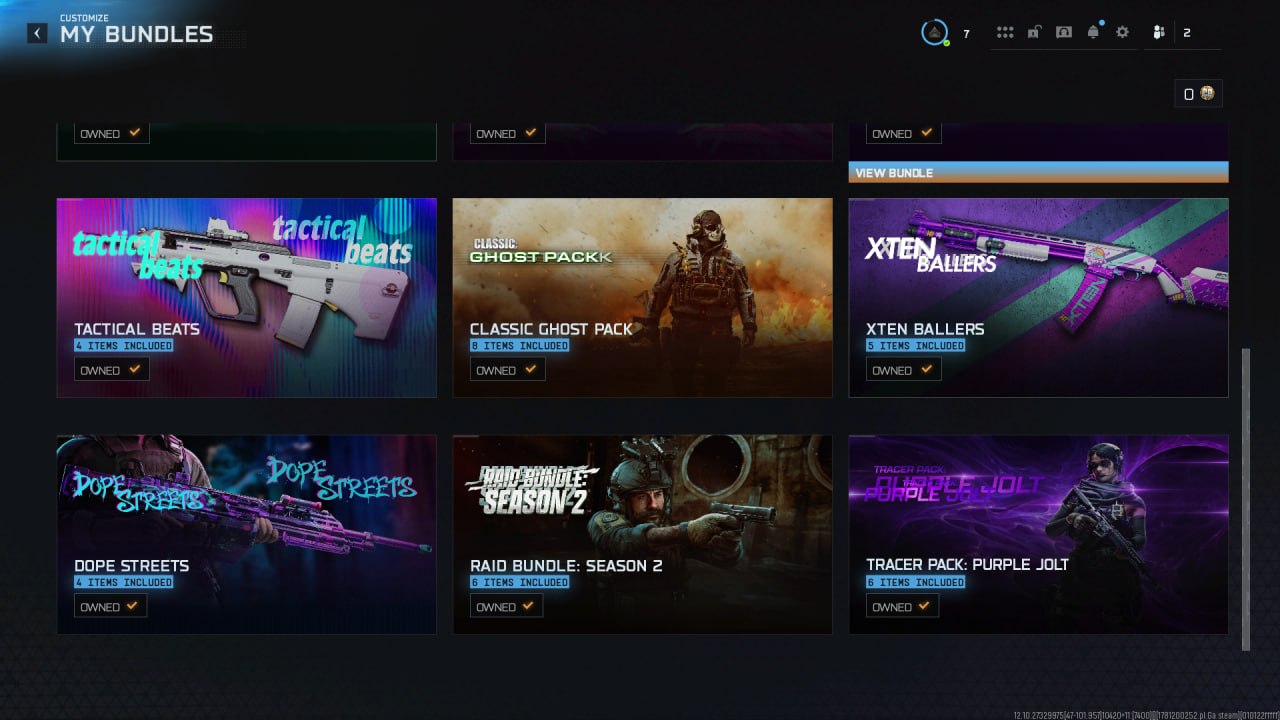
Task: Open the Tactical Beats bundle artwork
Action: tap(246, 297)
